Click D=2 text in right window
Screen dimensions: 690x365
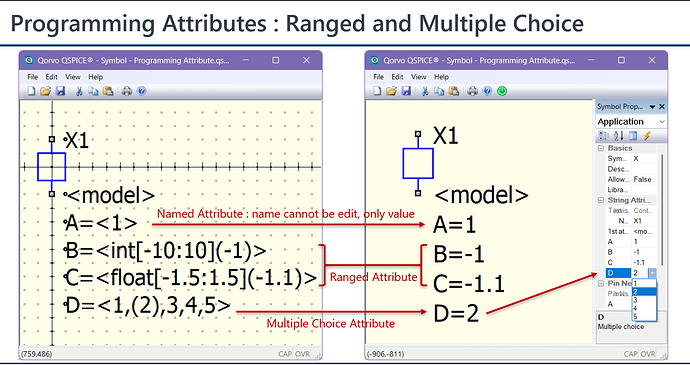click(x=456, y=313)
